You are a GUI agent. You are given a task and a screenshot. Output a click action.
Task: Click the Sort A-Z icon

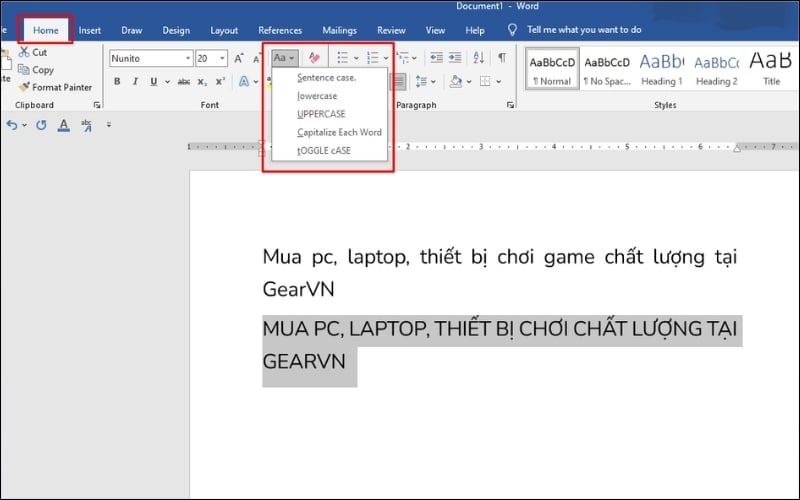[x=479, y=58]
